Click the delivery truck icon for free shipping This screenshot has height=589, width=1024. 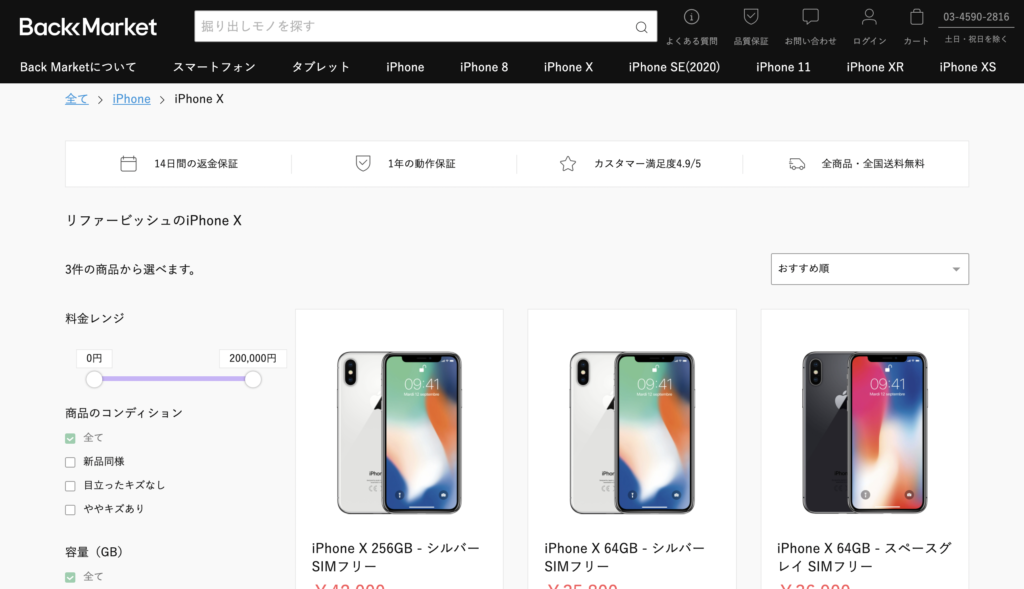pyautogui.click(x=797, y=164)
